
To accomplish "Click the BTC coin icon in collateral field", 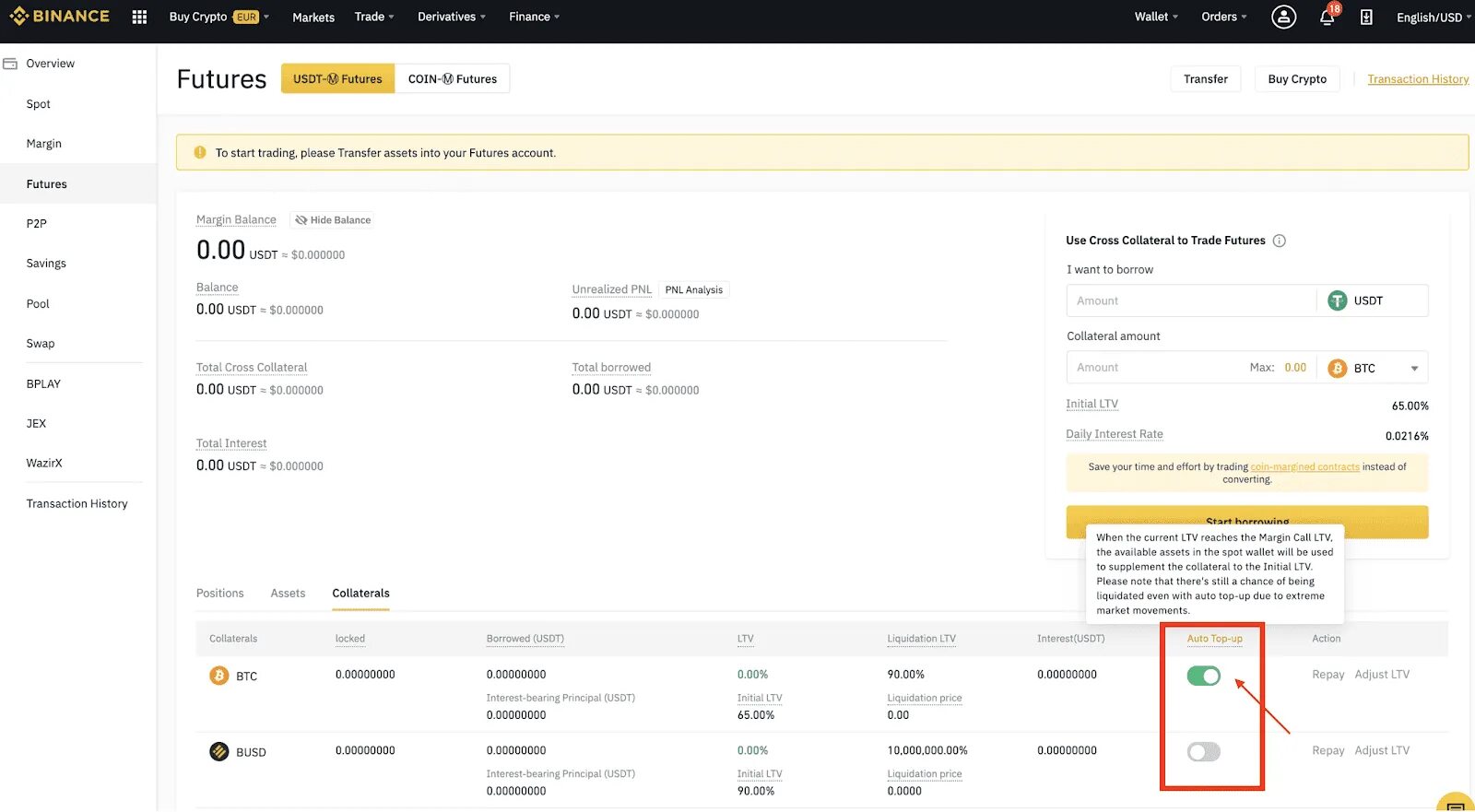I will (x=1337, y=368).
